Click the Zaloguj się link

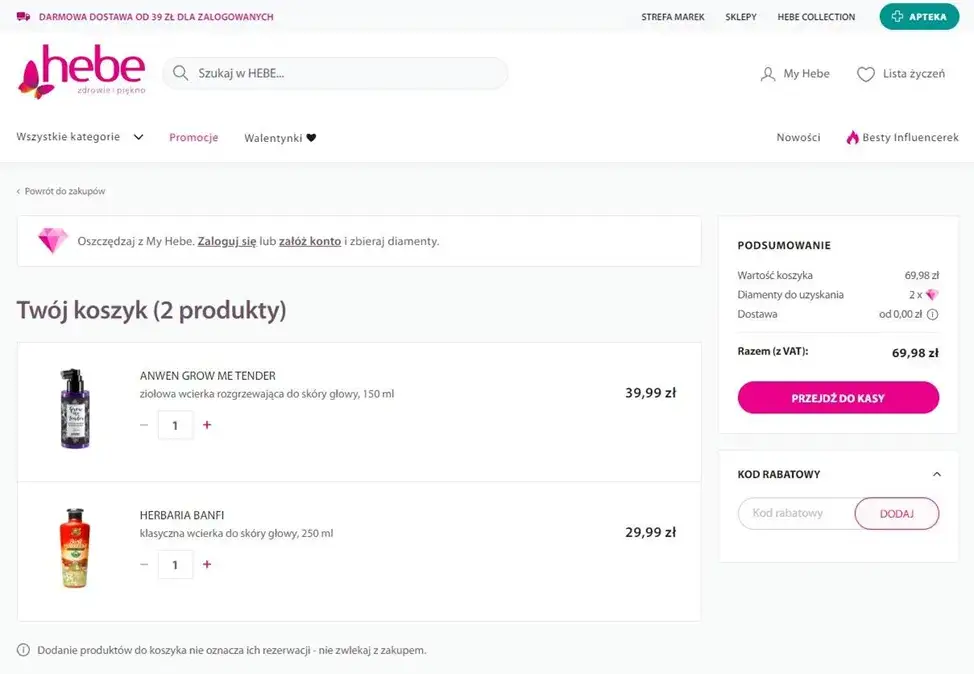point(232,241)
